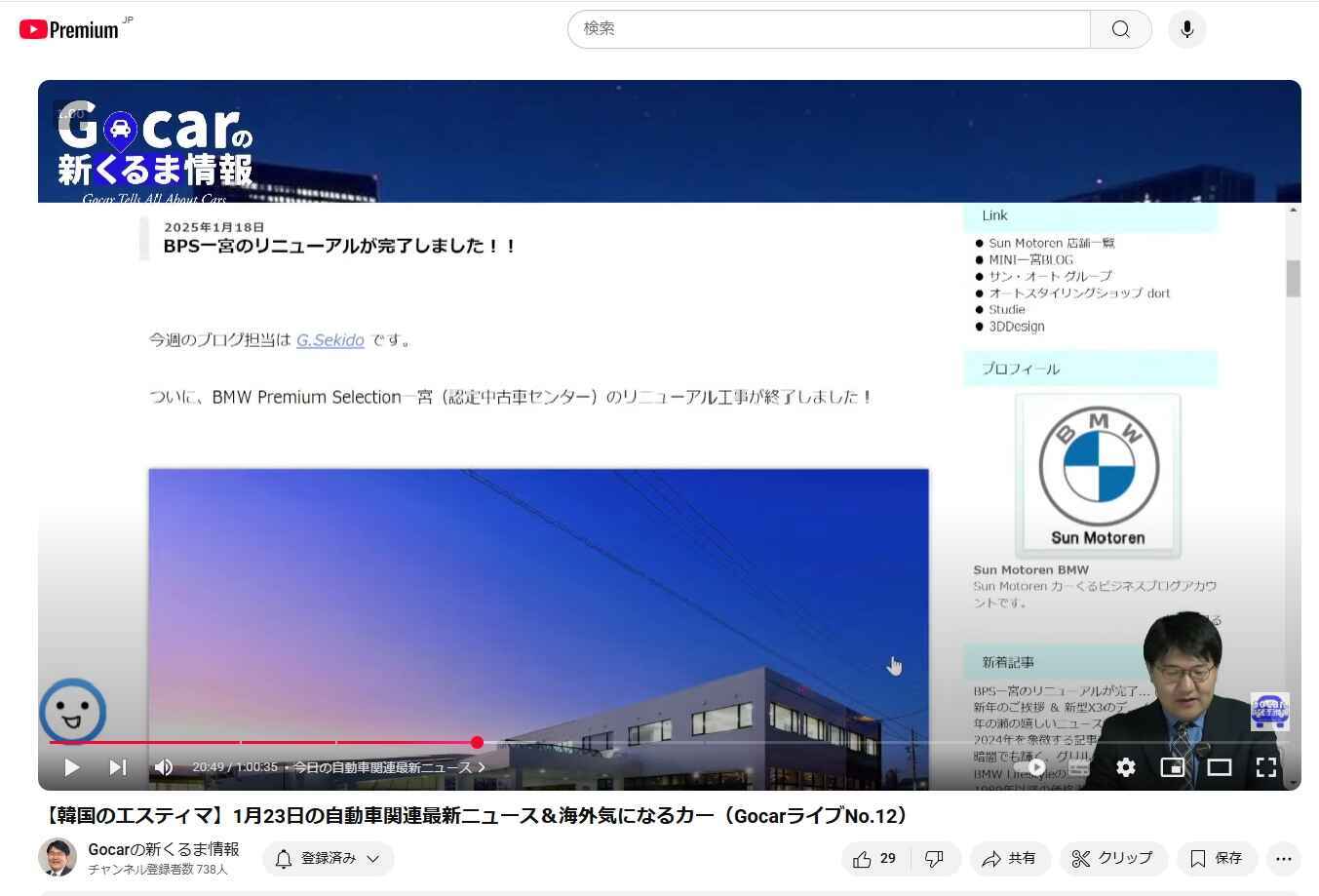Skip to the next video
Image resolution: width=1319 pixels, height=896 pixels.
coord(118,767)
